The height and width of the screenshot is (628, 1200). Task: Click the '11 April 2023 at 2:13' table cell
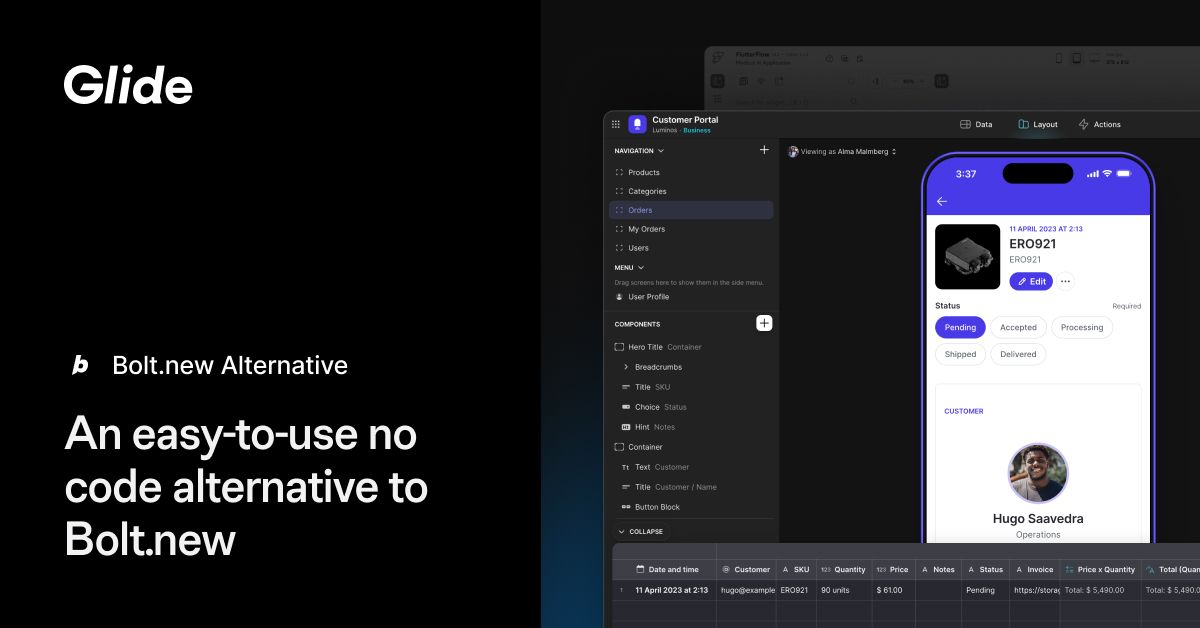(x=672, y=590)
